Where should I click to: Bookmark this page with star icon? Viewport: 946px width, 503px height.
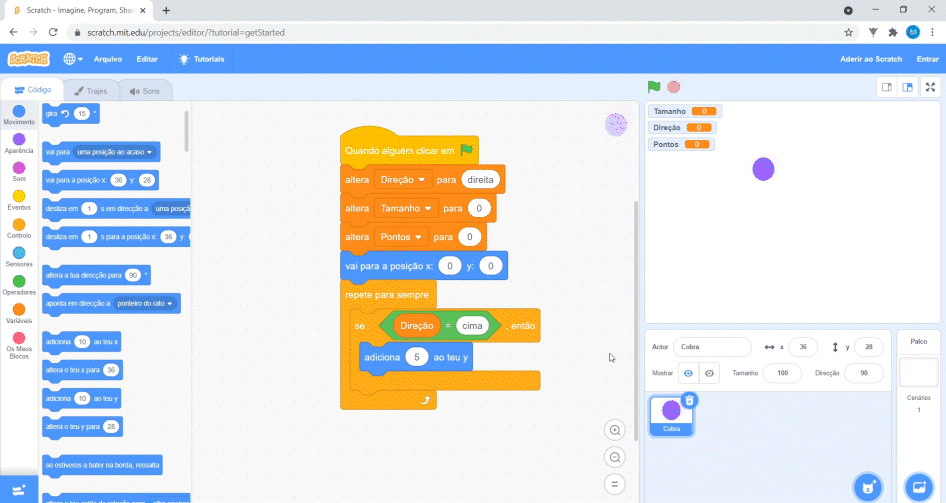click(848, 33)
